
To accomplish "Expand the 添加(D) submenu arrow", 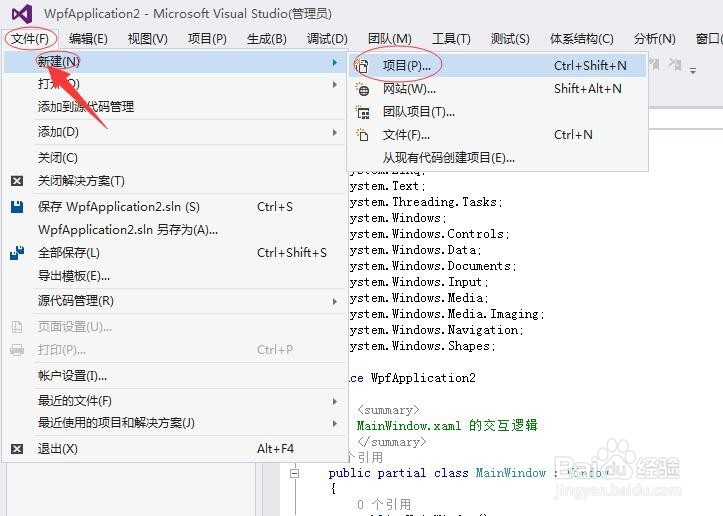I will tap(335, 132).
